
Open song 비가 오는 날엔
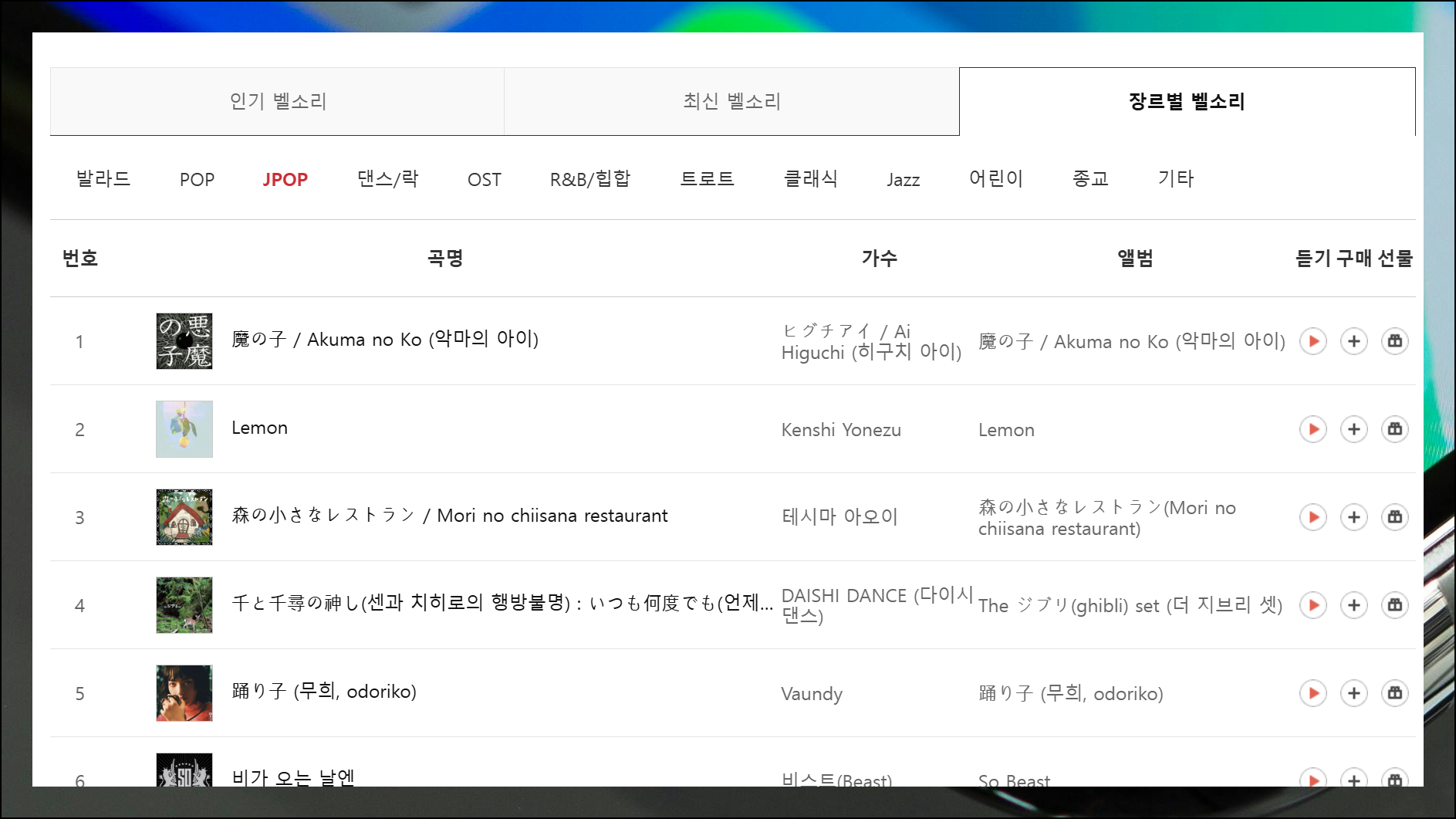click(x=293, y=777)
